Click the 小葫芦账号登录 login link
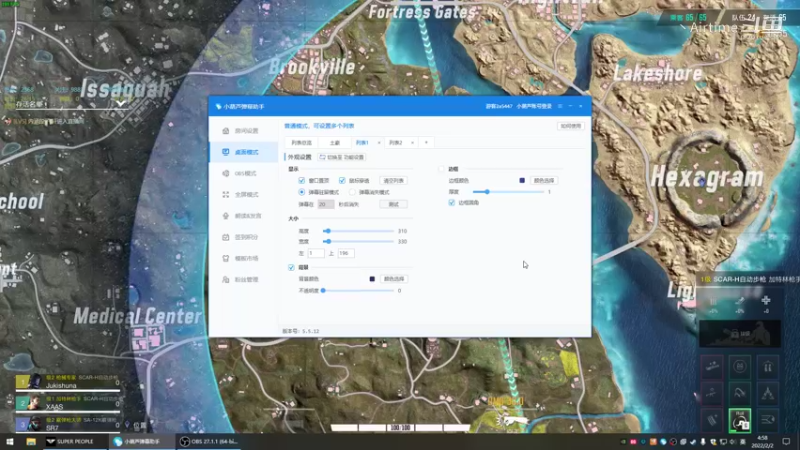The width and height of the screenshot is (800, 450). pyautogui.click(x=534, y=106)
